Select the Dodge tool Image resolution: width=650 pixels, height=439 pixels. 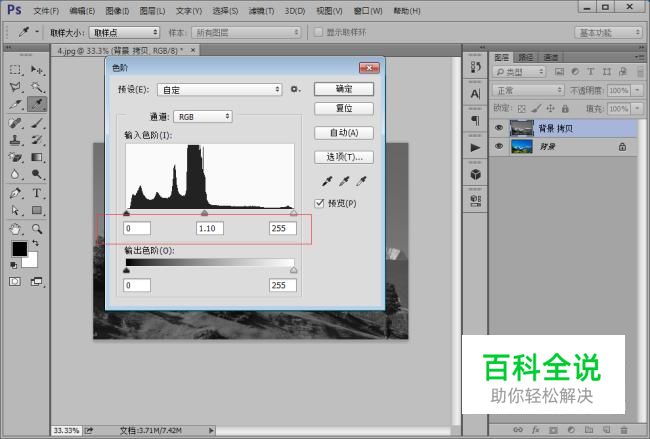(x=37, y=174)
